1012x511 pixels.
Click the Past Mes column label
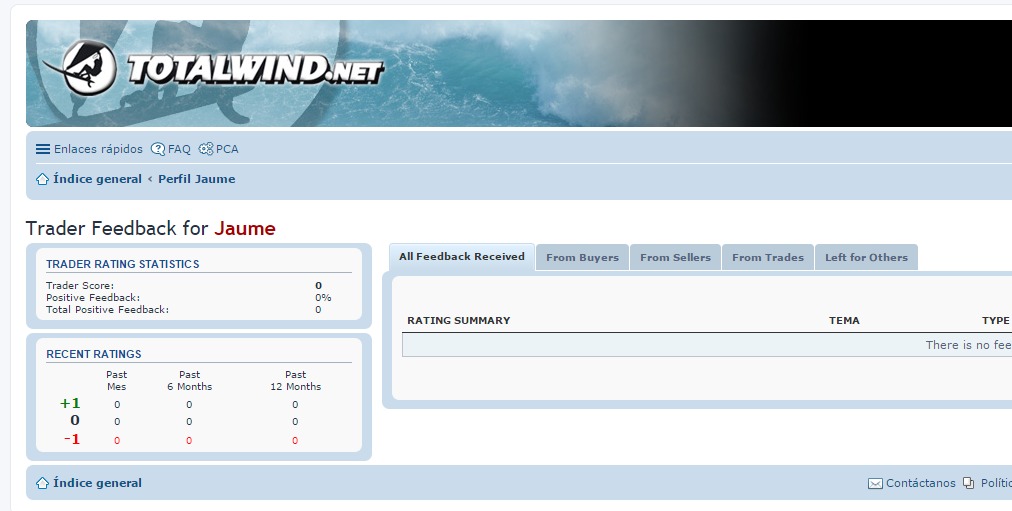coord(117,381)
